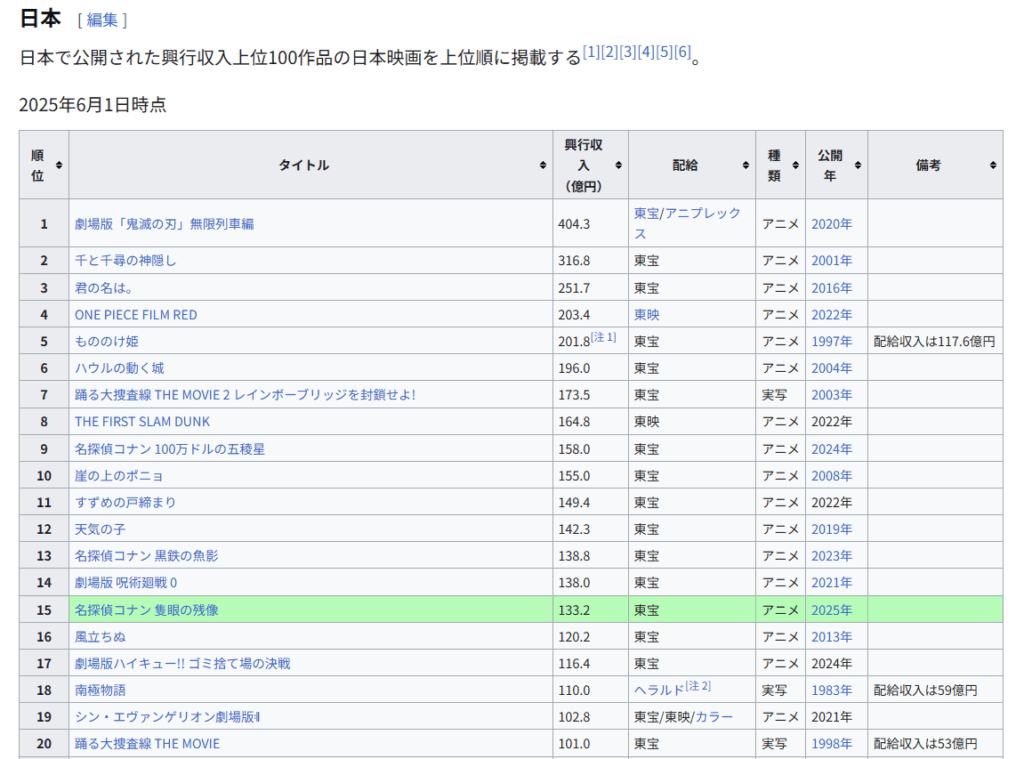This screenshot has width=1024, height=759.
Task: Select the note 配給収入は59億円
Action: (x=925, y=690)
